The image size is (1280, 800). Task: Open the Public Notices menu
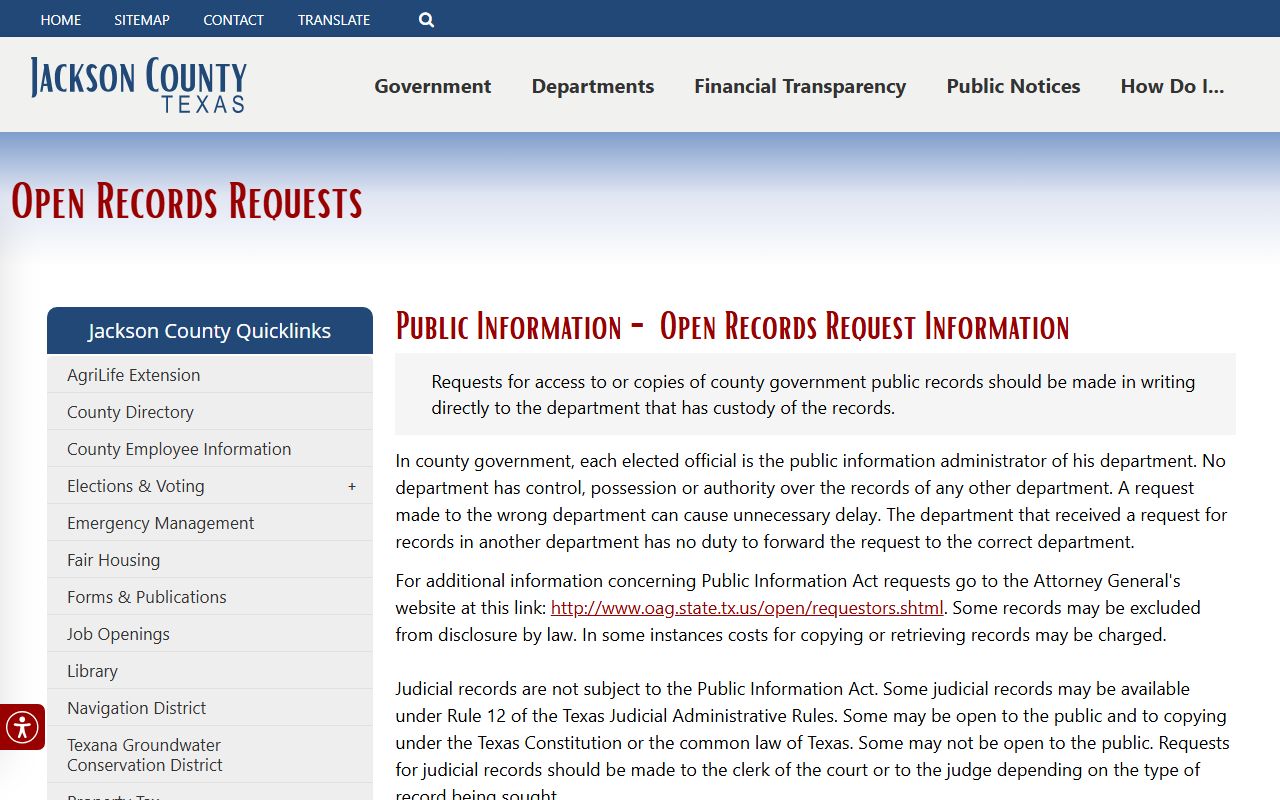click(1013, 86)
